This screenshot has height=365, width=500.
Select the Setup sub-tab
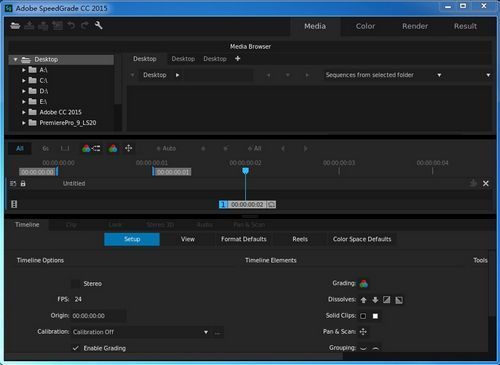click(x=132, y=239)
